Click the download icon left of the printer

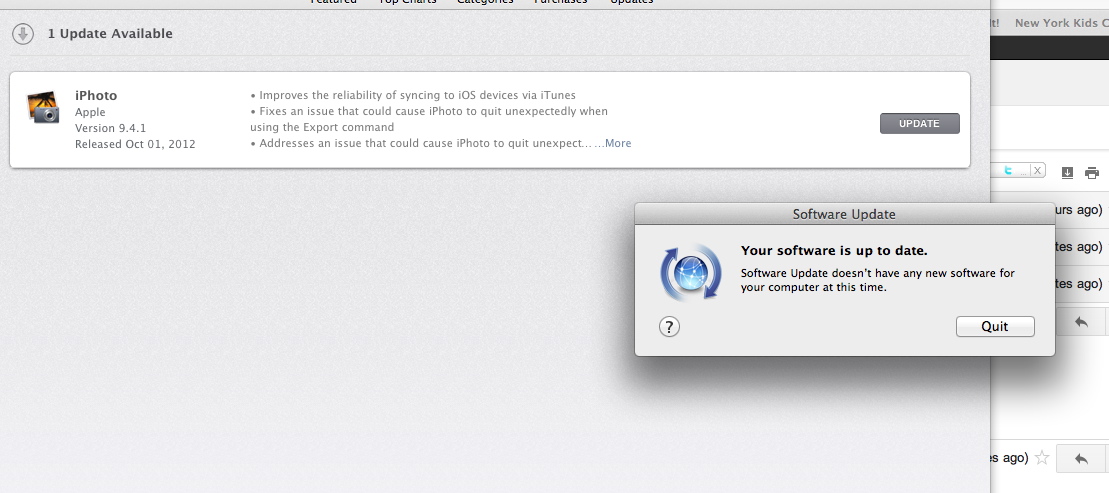(1067, 173)
